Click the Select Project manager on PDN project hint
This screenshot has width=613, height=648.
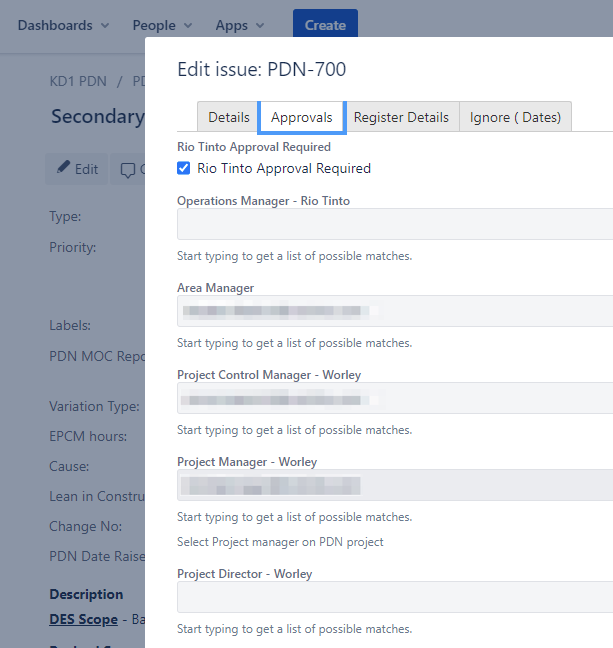pyautogui.click(x=280, y=542)
